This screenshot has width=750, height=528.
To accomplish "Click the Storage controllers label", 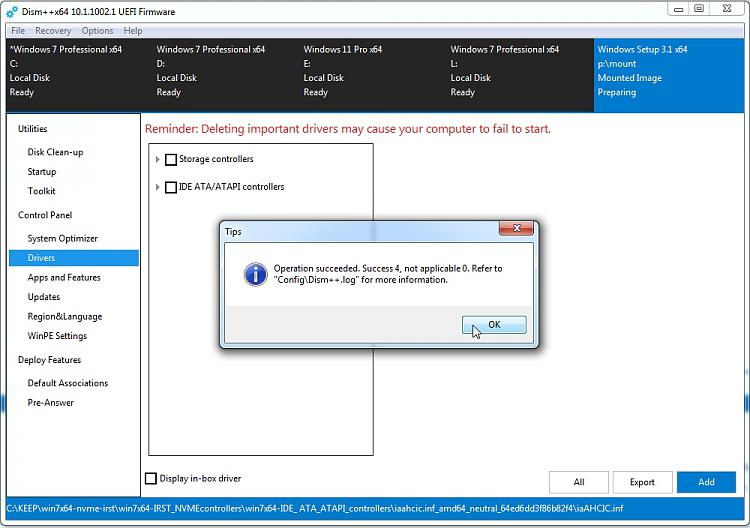I will coord(216,159).
